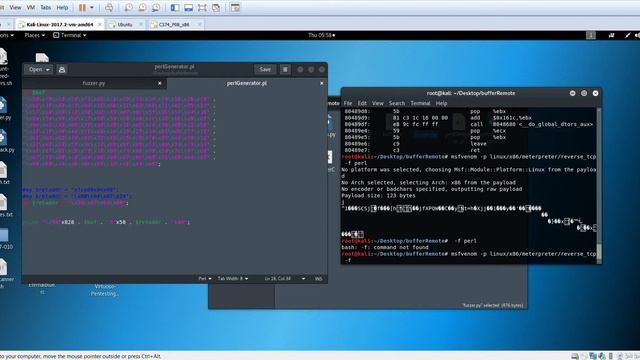640x360 pixels.
Task: Click the pen-shaped icon in the top bar
Action: [x=627, y=36]
